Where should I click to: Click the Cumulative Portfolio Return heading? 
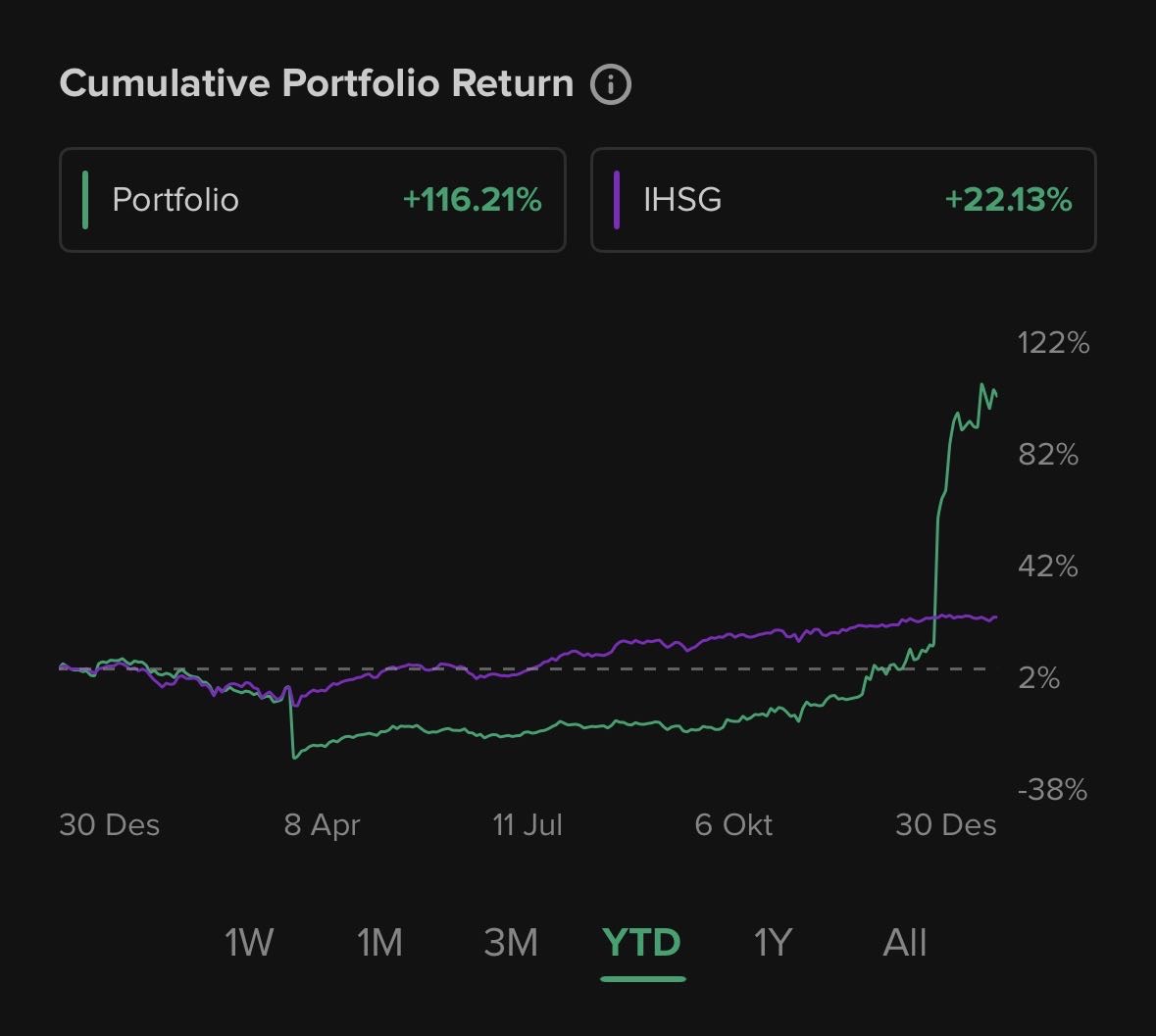(316, 83)
